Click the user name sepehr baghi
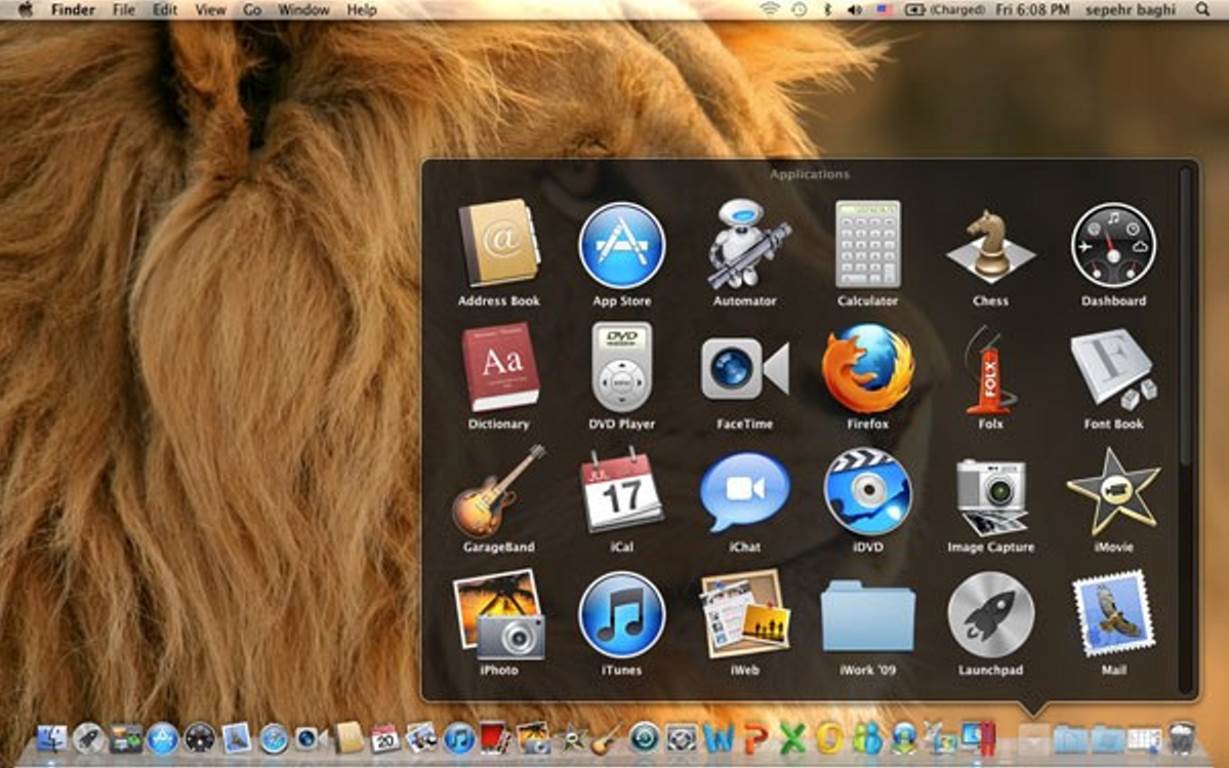This screenshot has width=1229, height=768. click(x=1129, y=10)
